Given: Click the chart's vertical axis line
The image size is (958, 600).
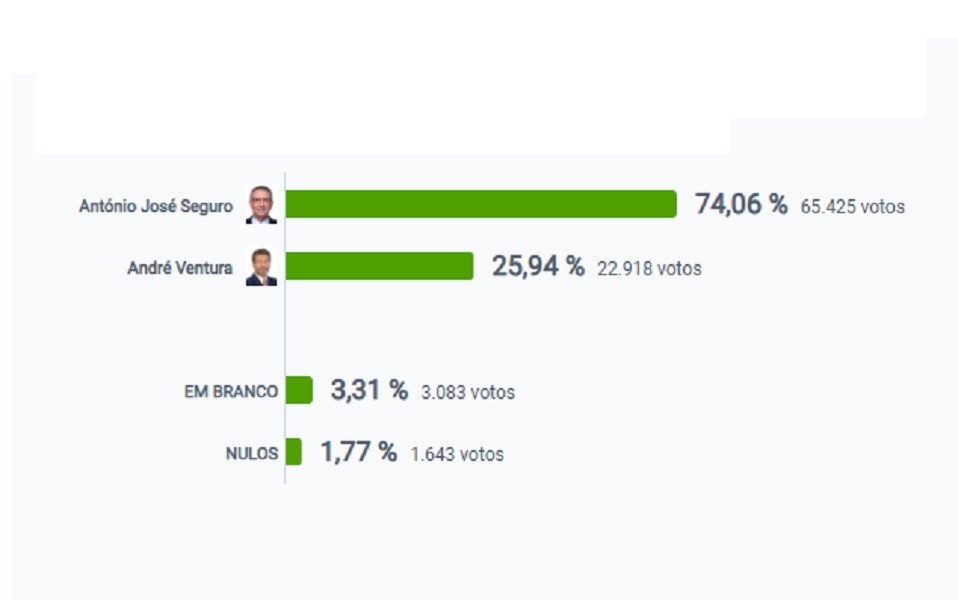Looking at the screenshot, I should coord(285,330).
